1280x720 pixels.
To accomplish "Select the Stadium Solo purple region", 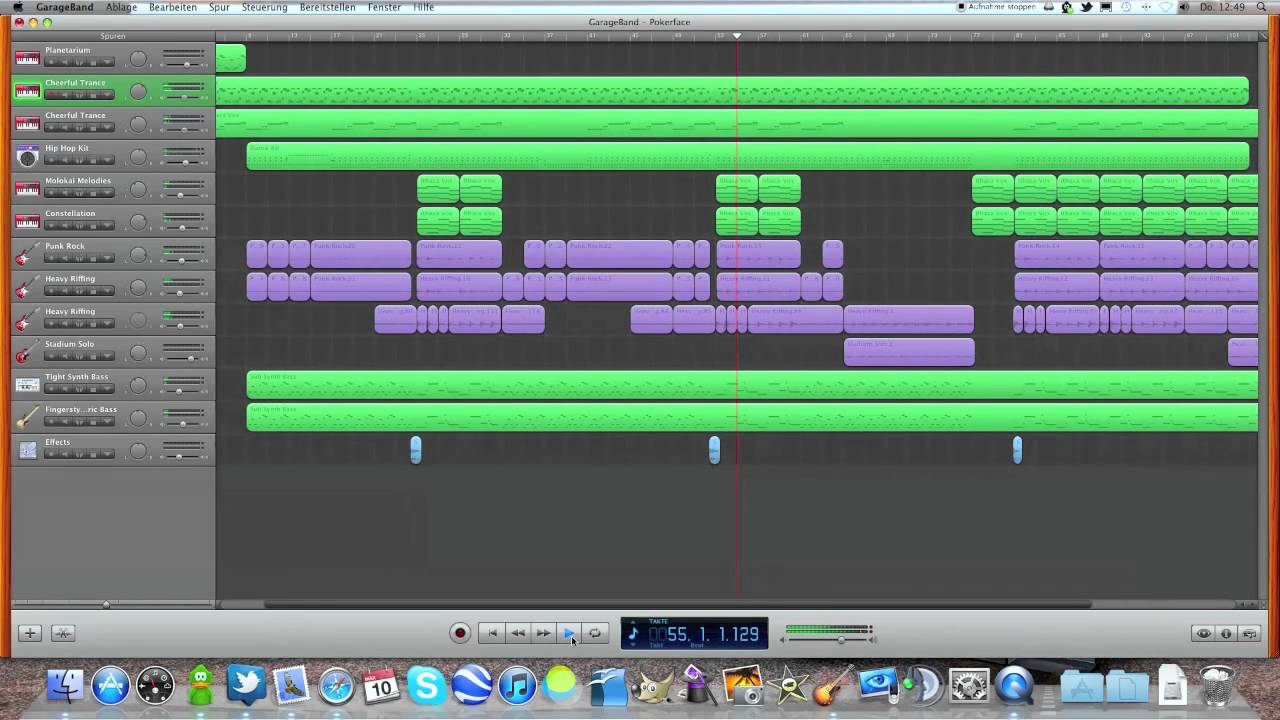I will (x=909, y=352).
